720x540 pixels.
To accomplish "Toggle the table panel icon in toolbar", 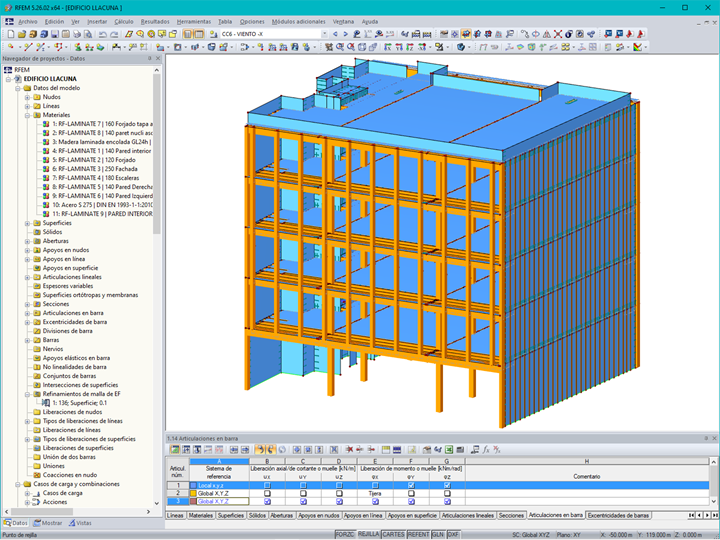I will coord(199,34).
